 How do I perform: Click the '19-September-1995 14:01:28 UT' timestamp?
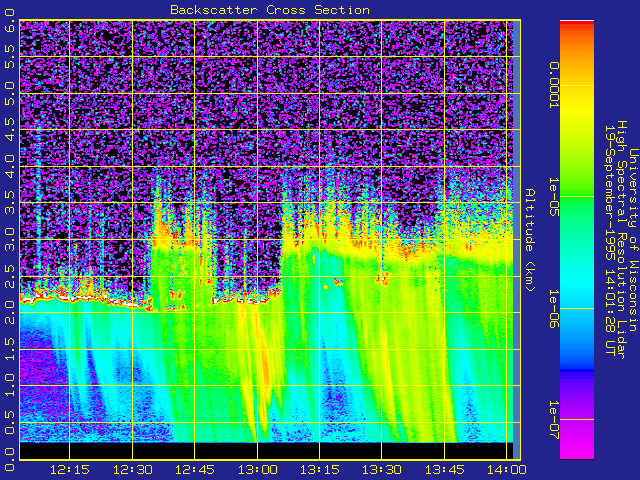[x=610, y=240]
